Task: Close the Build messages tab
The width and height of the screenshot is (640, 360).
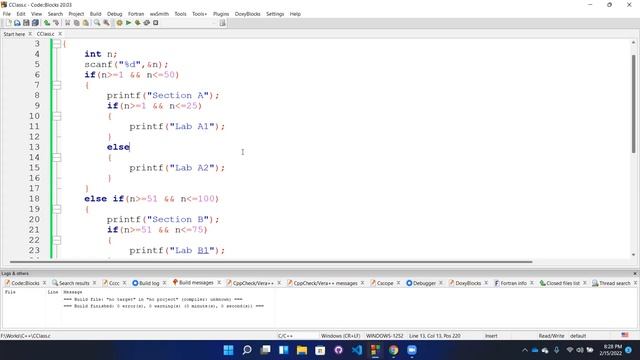Action: coord(219,282)
